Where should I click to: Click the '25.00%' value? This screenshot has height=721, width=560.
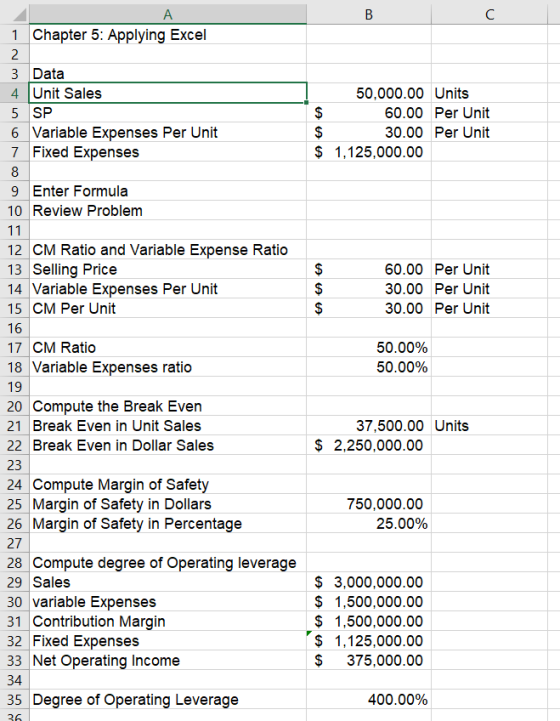pyautogui.click(x=369, y=523)
